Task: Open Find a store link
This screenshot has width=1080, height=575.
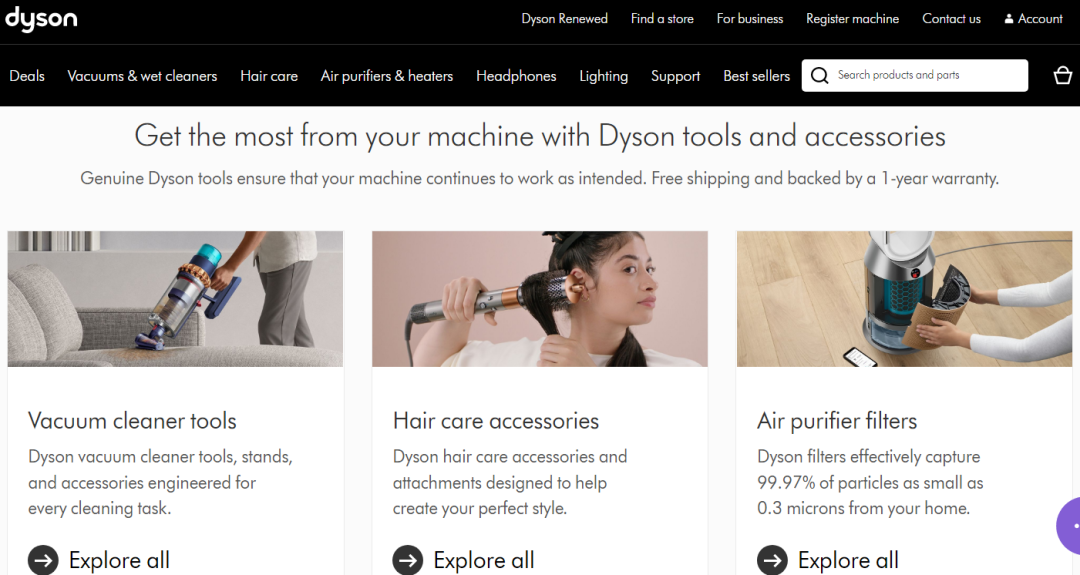Action: (x=662, y=19)
